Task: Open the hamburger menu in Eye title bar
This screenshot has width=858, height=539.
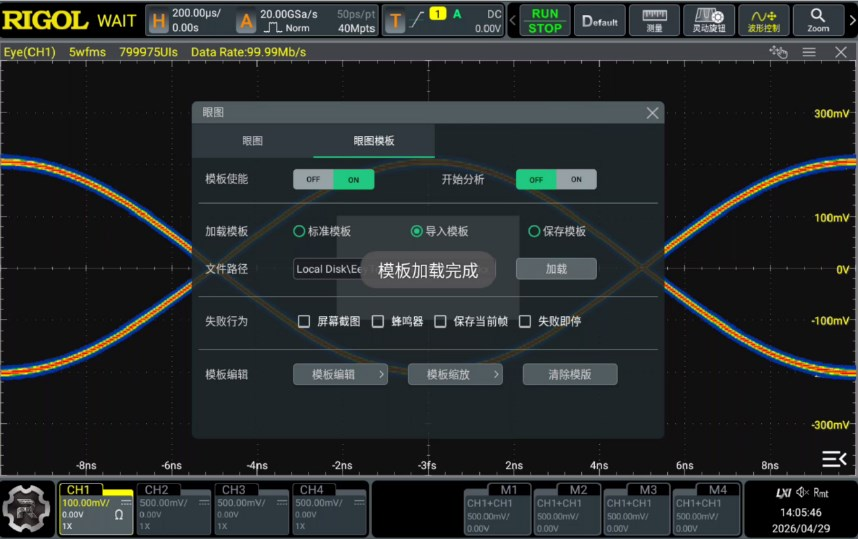Action: click(x=809, y=52)
